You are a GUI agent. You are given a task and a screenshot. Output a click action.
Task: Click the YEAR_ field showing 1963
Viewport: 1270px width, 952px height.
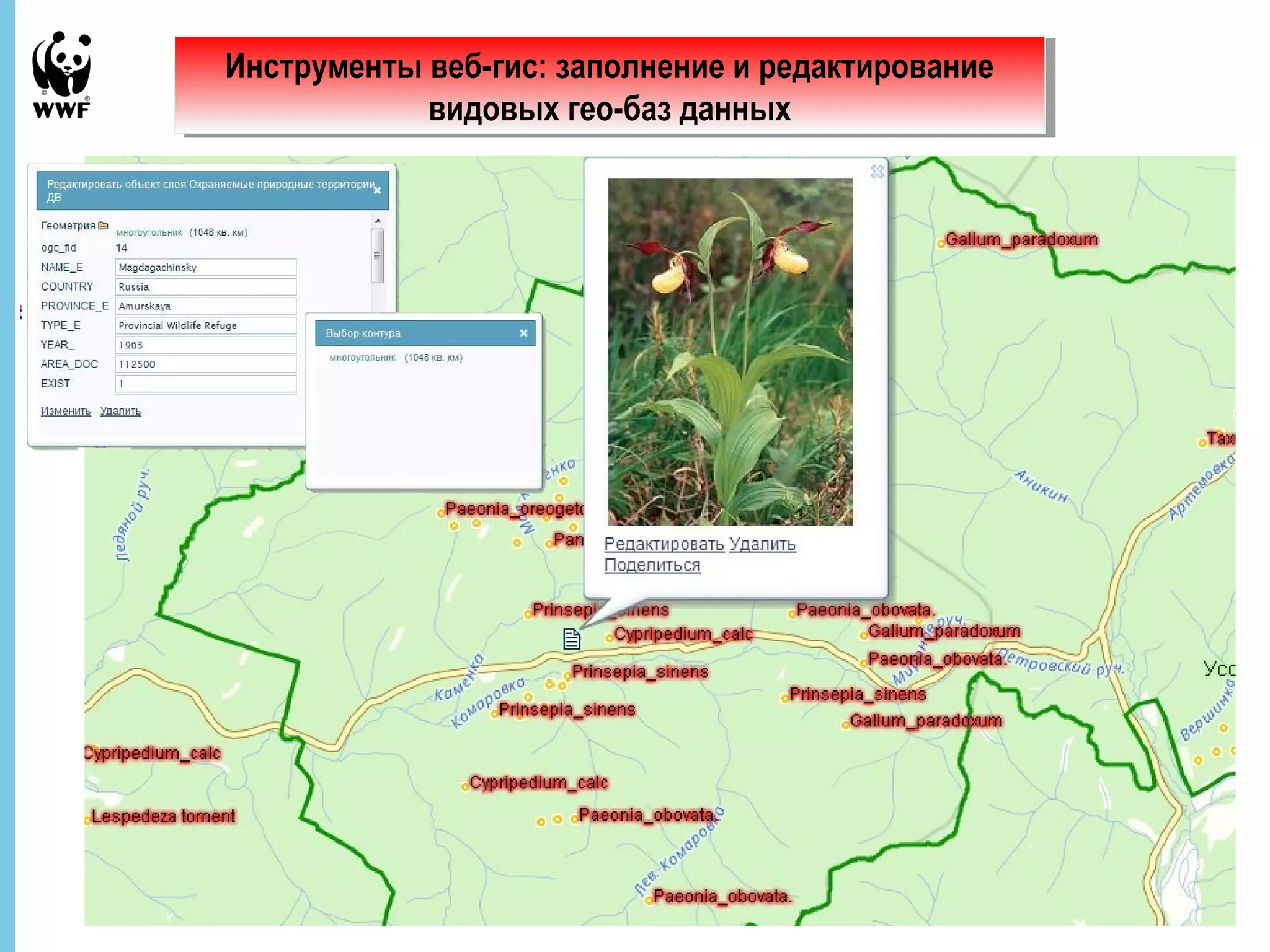tap(205, 345)
